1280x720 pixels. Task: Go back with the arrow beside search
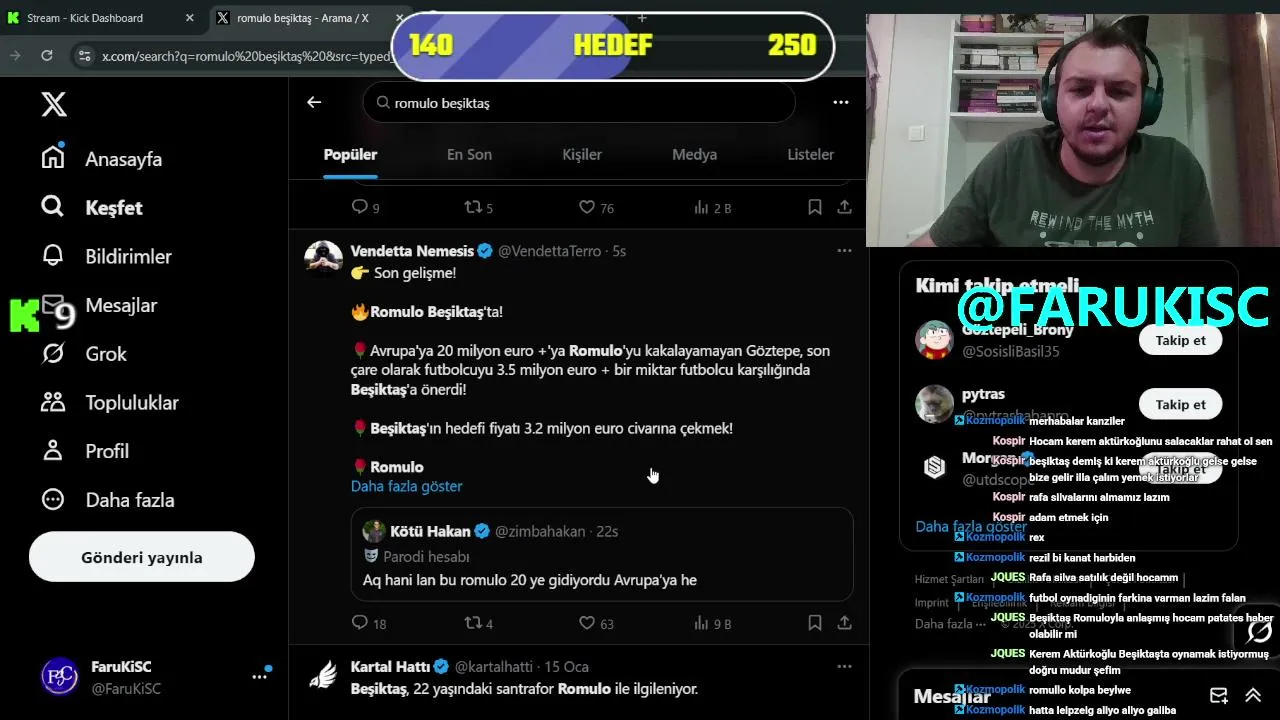tap(314, 102)
